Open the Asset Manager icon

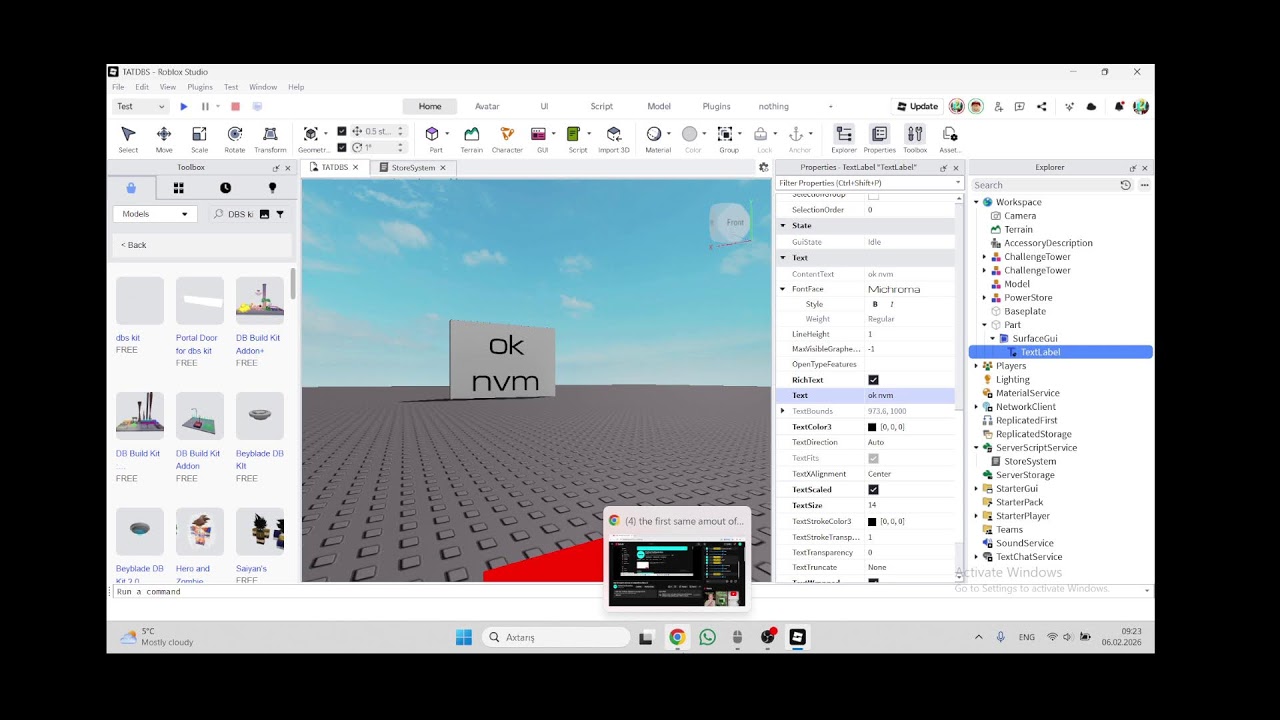pos(950,139)
